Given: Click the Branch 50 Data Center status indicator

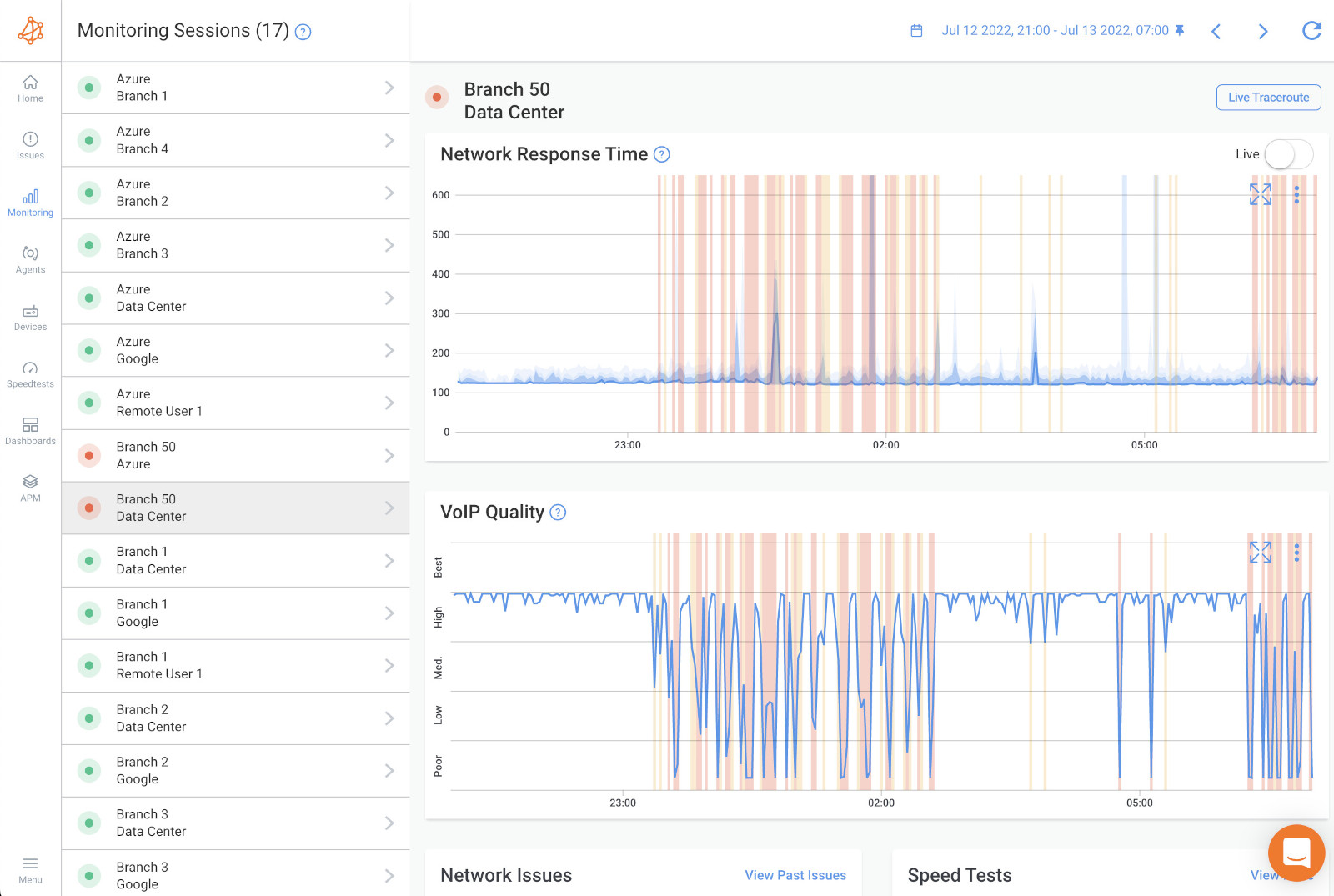Looking at the screenshot, I should point(437,97).
